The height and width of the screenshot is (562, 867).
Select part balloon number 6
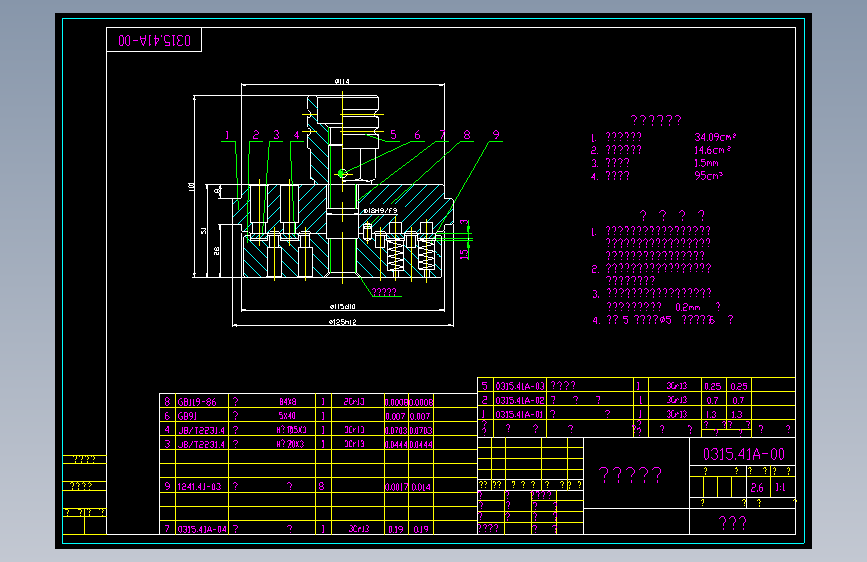tap(417, 134)
